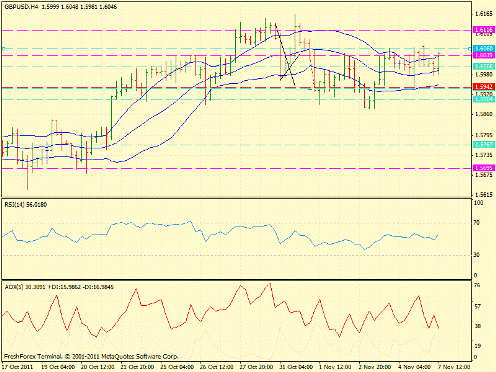Click the 1.6165 price axis value
496x372 pixels.
[484, 14]
